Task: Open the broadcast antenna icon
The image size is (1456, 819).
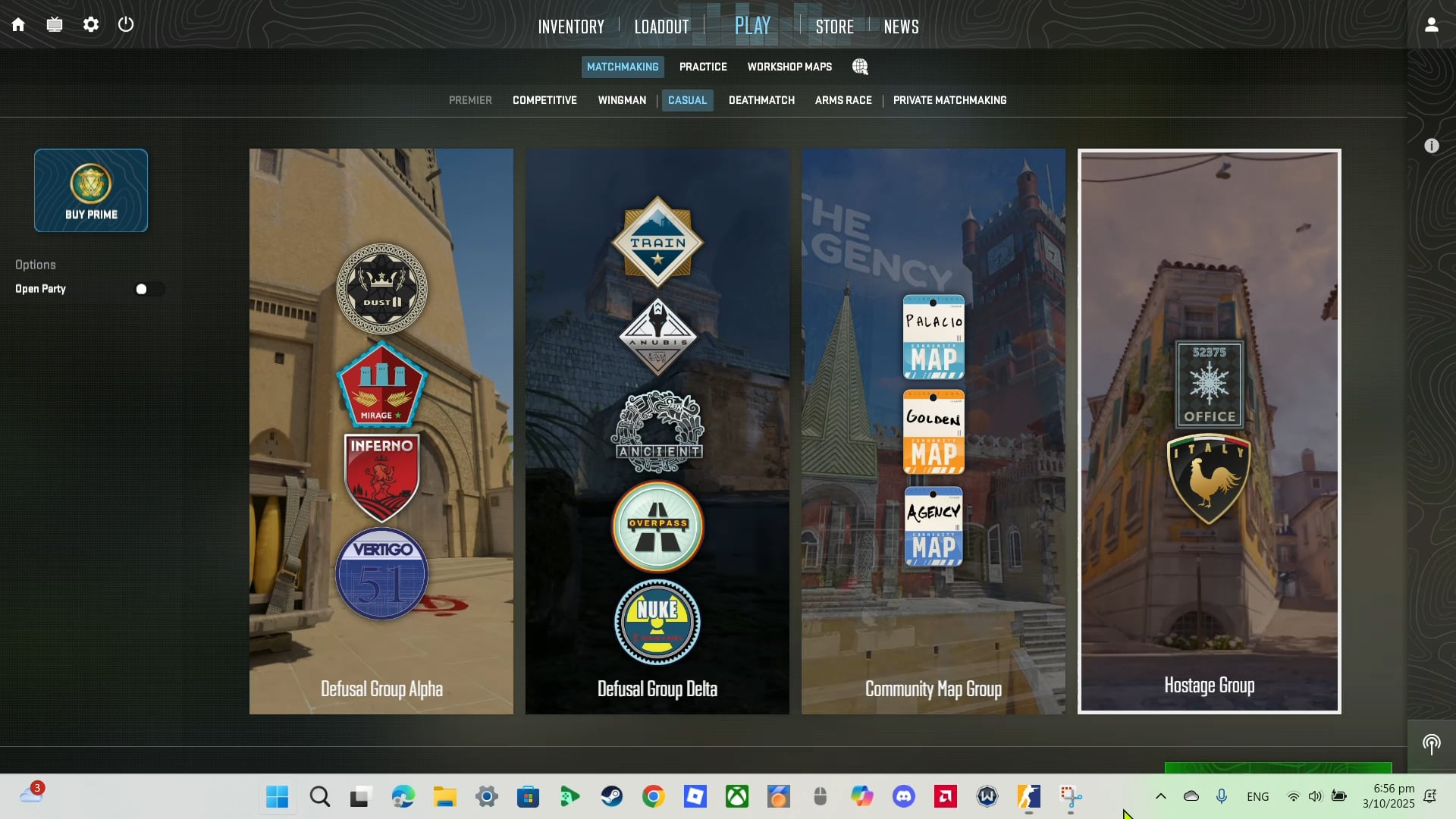Action: click(1432, 744)
